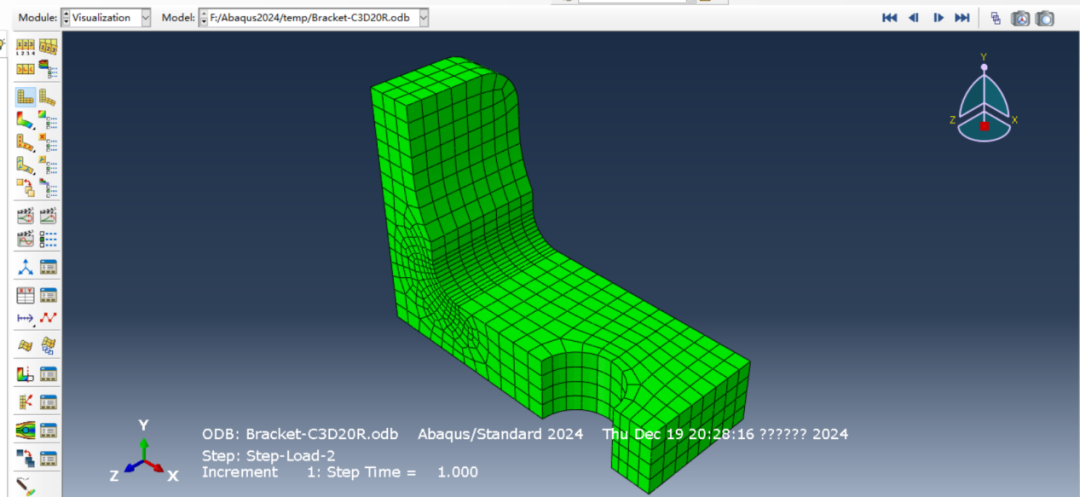This screenshot has width=1080, height=497.
Task: Click Create Field Output icon with the single yellow mesh patch
Action: [25, 345]
